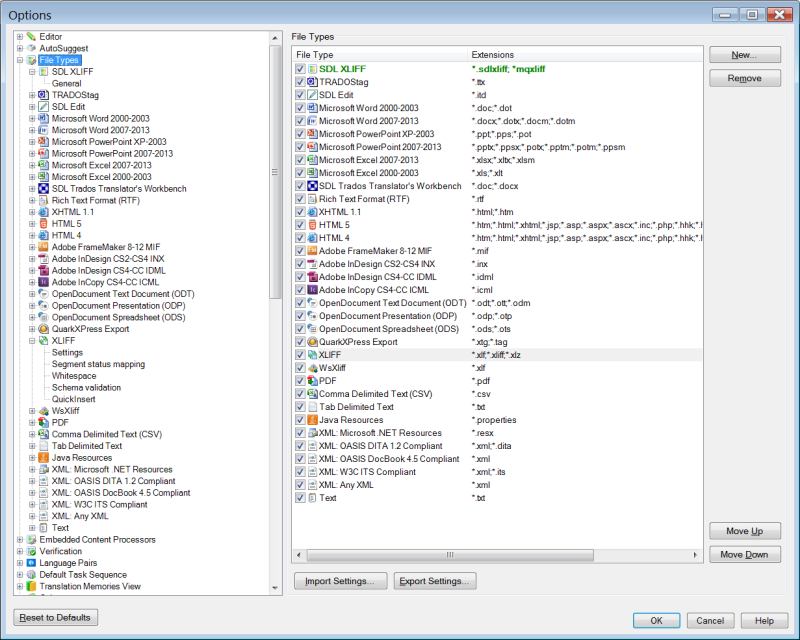Click the Adobe InDesign CS4-CC IDML list icon
Screen dimensions: 800x640
tap(313, 277)
